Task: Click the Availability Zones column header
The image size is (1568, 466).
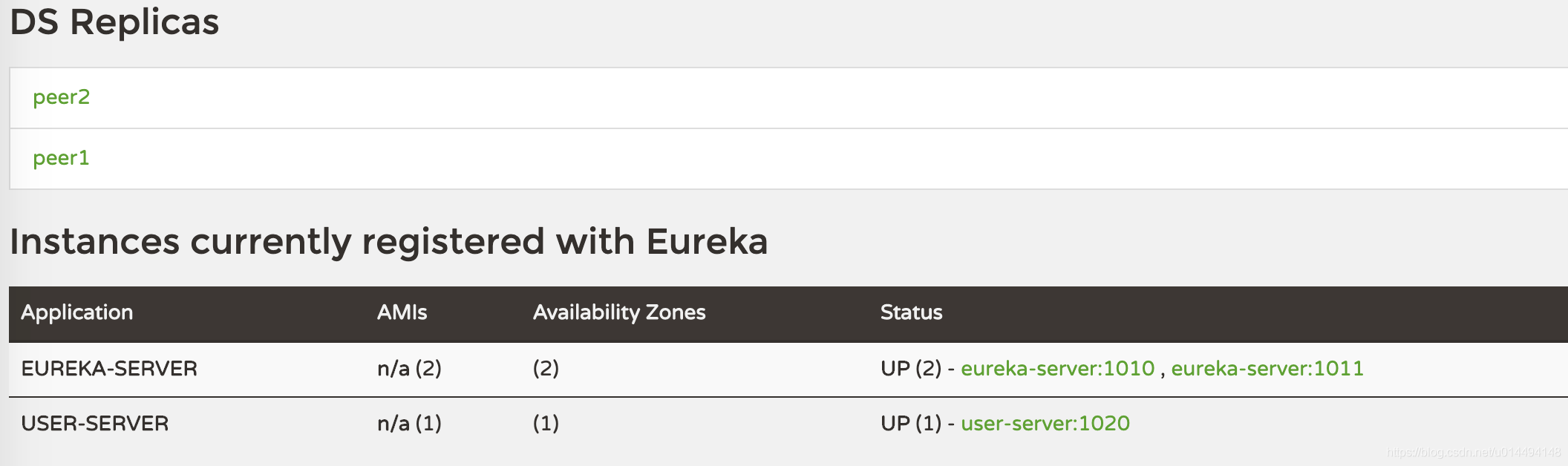Action: tap(618, 312)
